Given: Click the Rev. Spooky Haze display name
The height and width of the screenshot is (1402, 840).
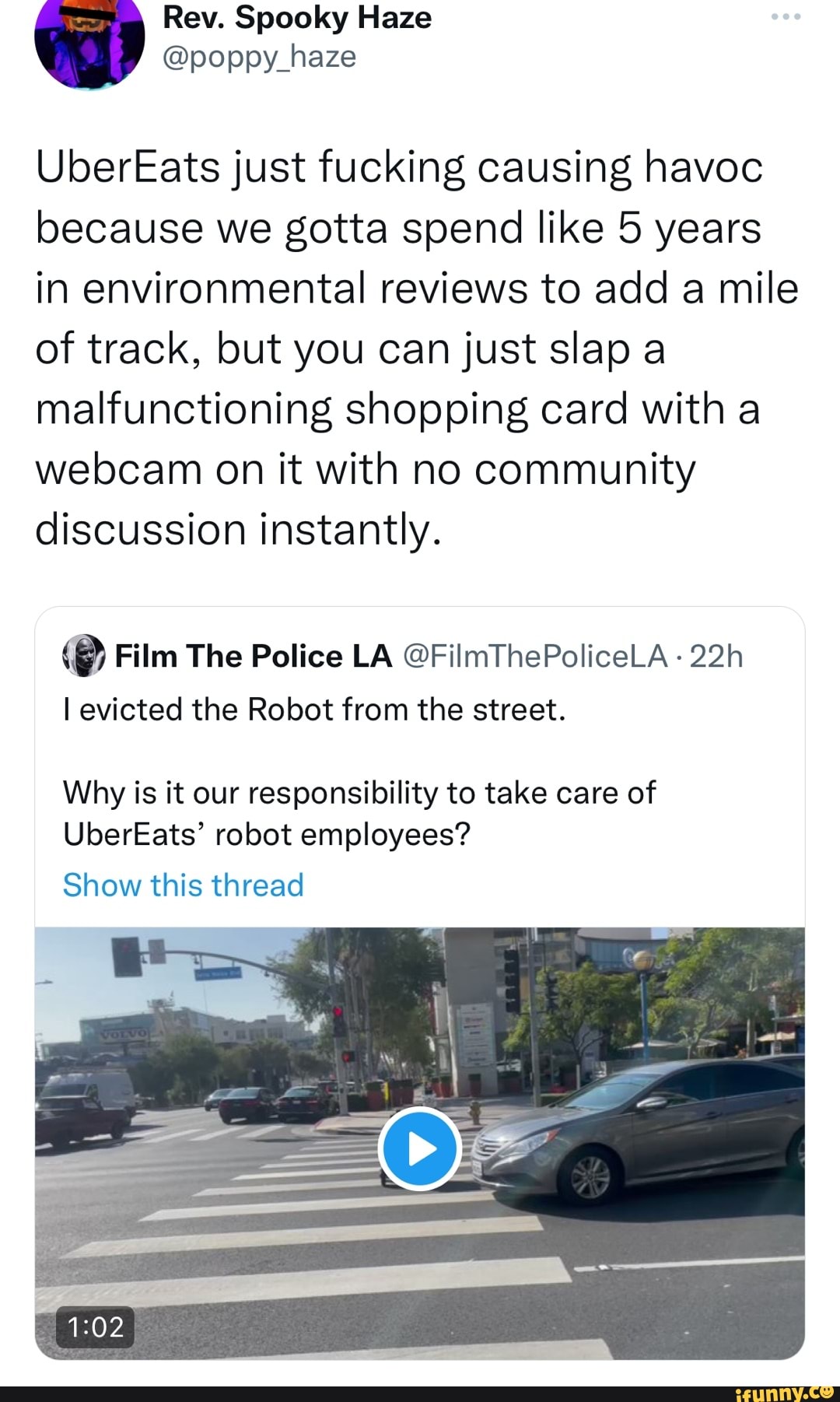Looking at the screenshot, I should [297, 17].
